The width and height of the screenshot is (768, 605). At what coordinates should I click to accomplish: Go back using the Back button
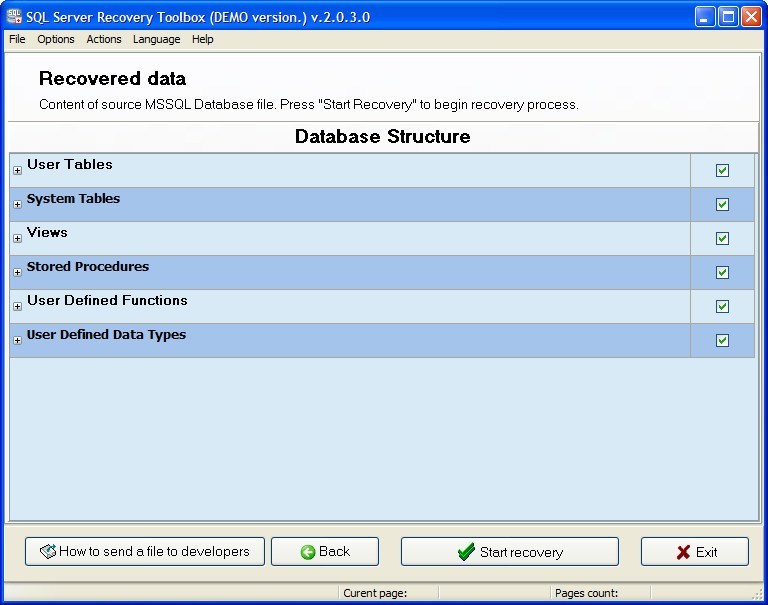tap(325, 552)
